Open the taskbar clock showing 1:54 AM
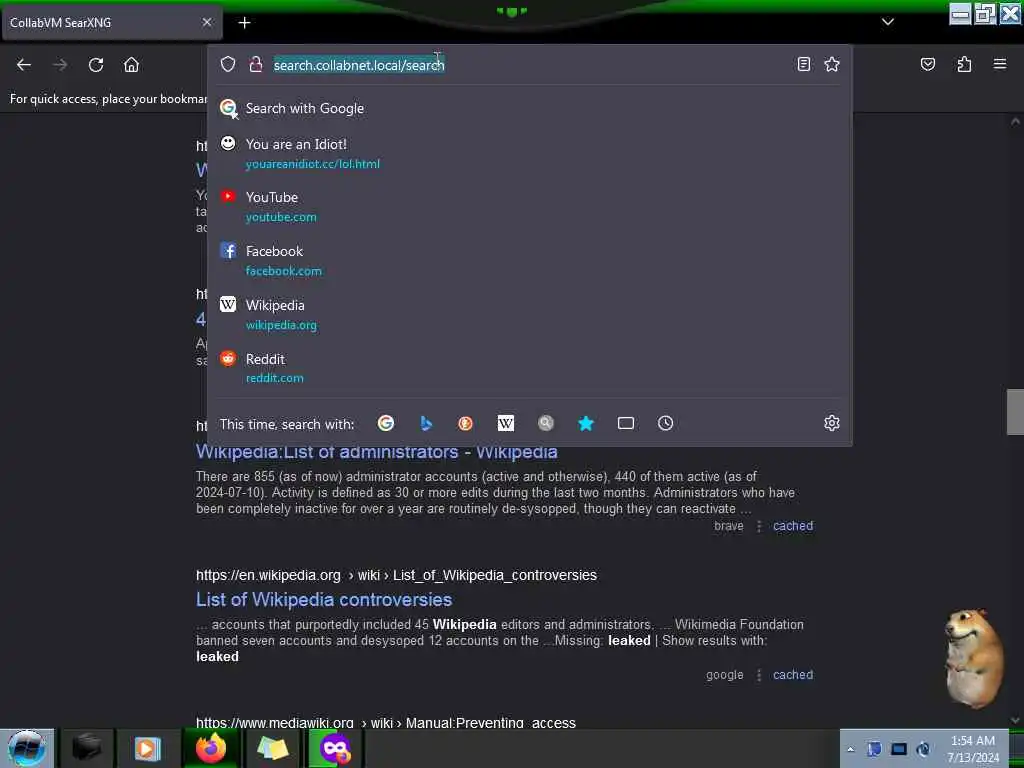This screenshot has width=1024, height=768. coord(973,749)
